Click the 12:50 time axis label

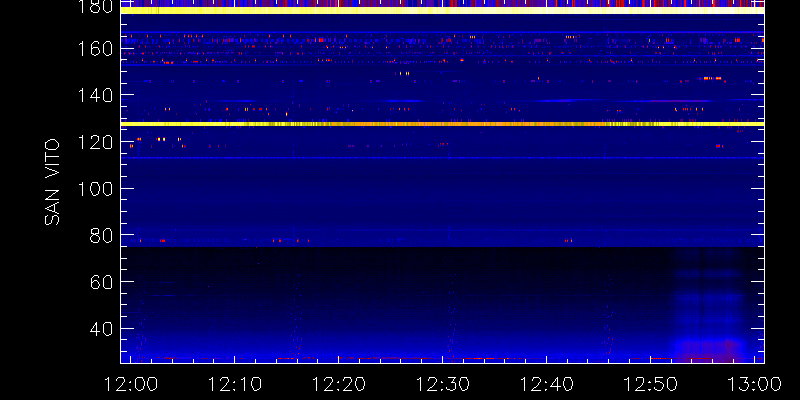(652, 384)
